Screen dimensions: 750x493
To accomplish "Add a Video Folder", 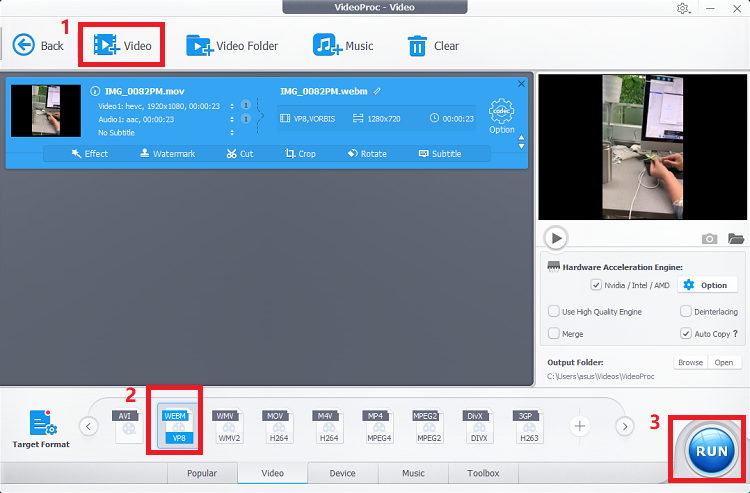I will point(232,46).
